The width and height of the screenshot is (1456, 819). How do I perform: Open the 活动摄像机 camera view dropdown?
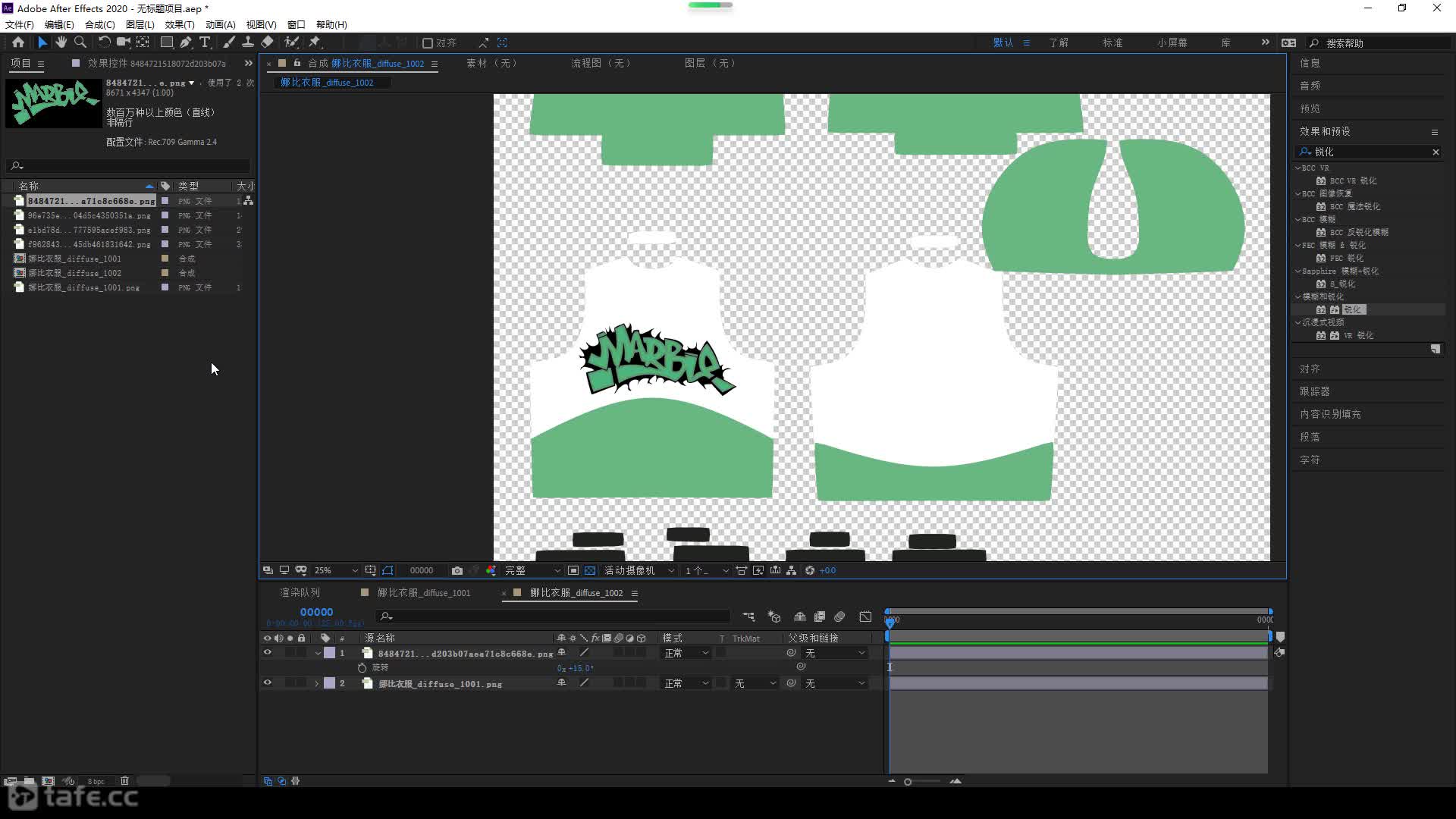pos(639,570)
